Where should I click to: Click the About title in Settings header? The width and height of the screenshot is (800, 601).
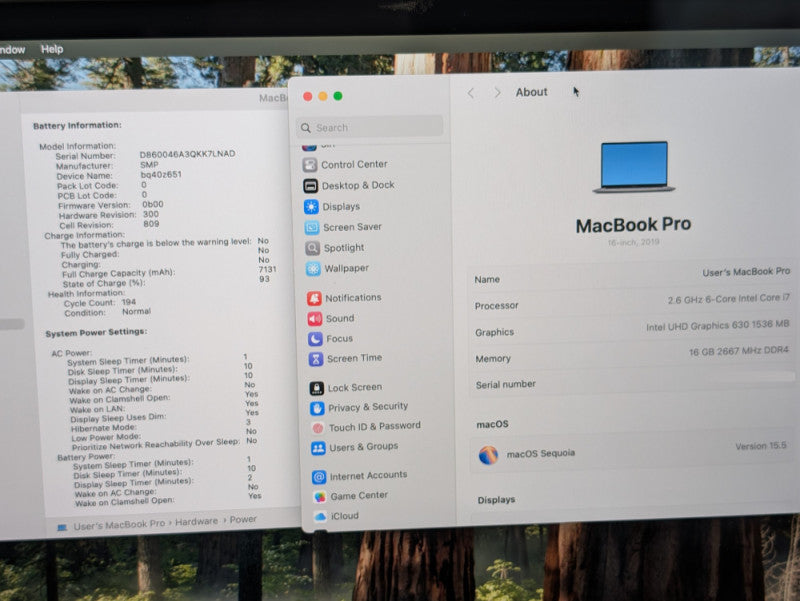tap(531, 92)
